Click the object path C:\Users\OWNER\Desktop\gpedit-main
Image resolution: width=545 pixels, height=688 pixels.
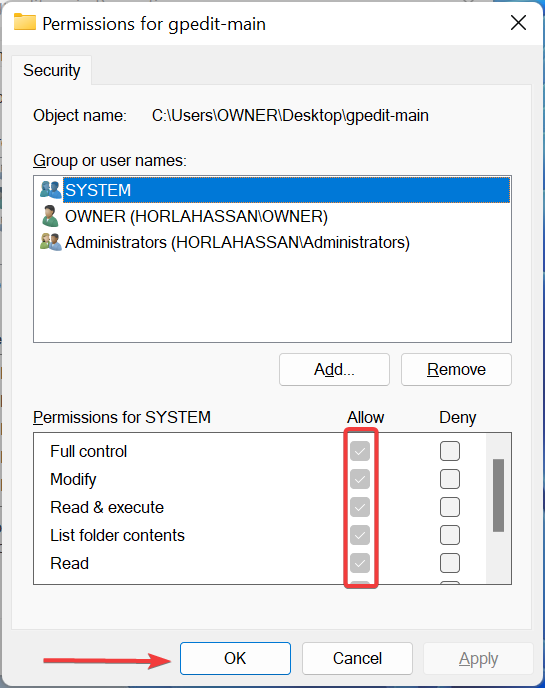tap(290, 115)
